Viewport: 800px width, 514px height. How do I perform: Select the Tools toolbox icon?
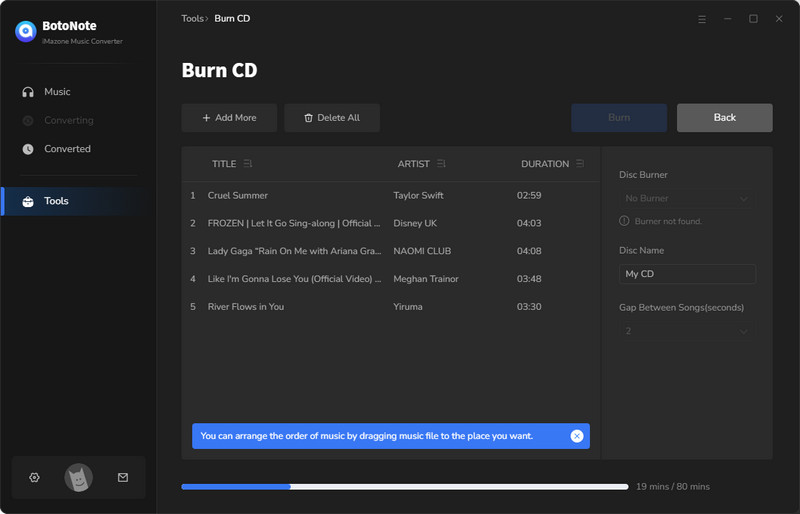tap(28, 201)
